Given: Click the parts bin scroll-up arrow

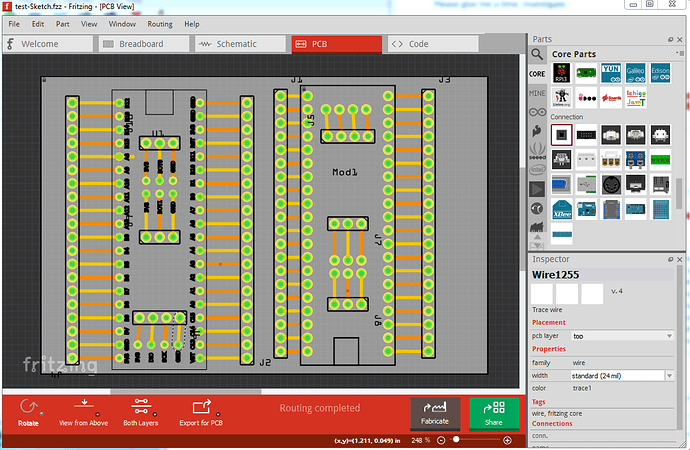Looking at the screenshot, I should pyautogui.click(x=537, y=237).
